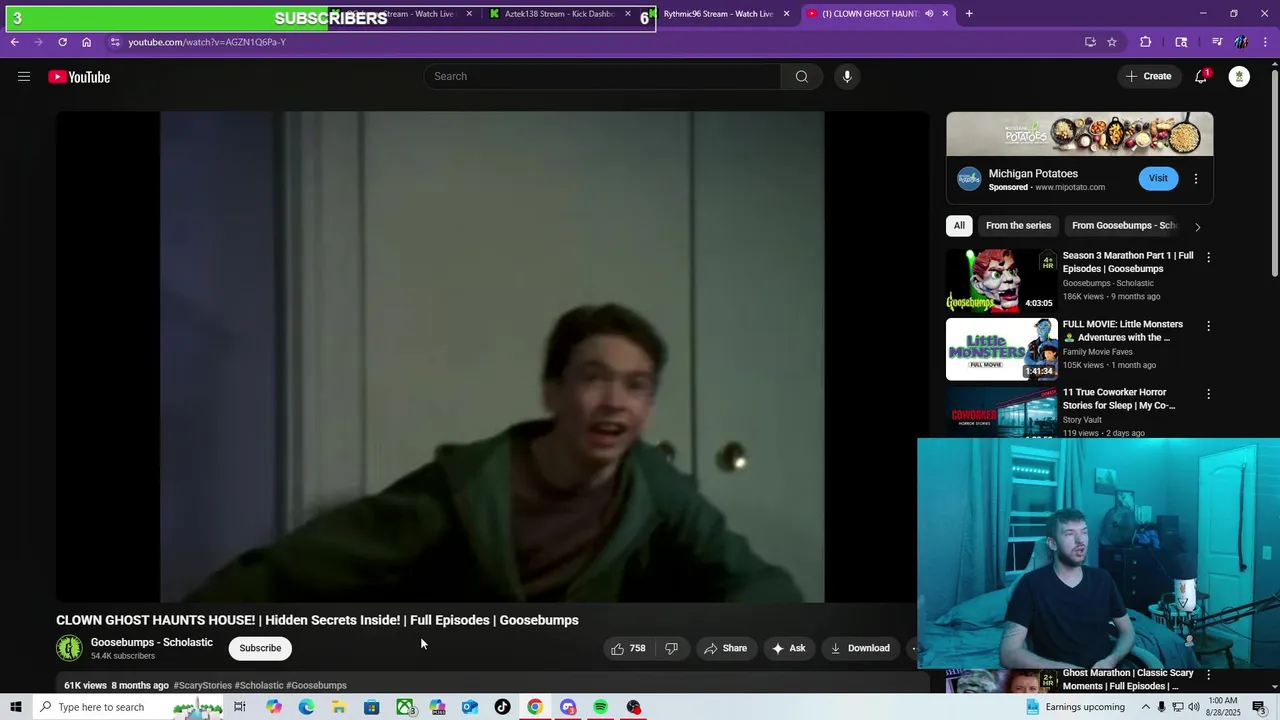1280x720 pixels.
Task: Open Windows notification center icon
Action: (1261, 707)
